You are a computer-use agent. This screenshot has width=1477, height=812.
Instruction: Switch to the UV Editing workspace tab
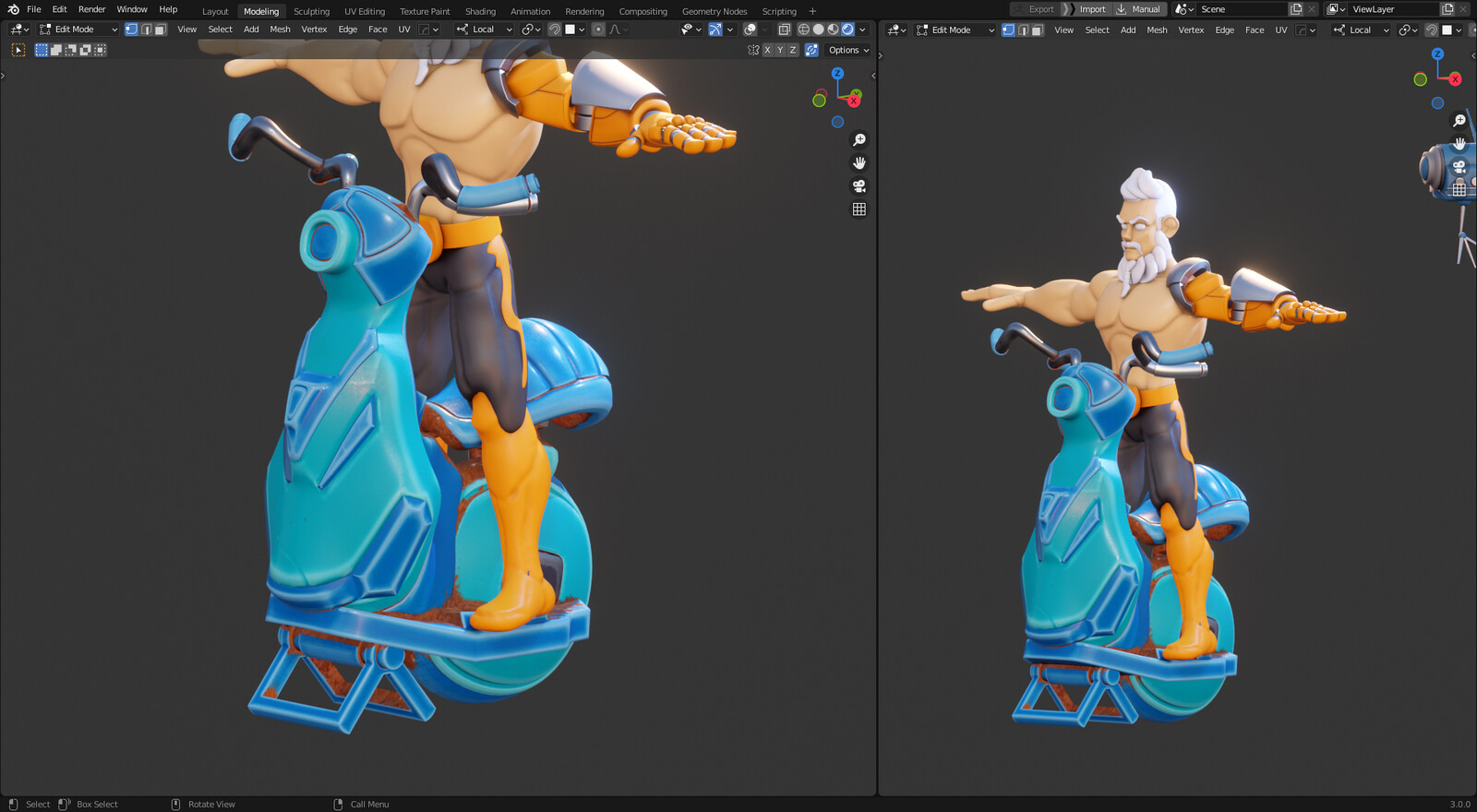click(x=365, y=11)
